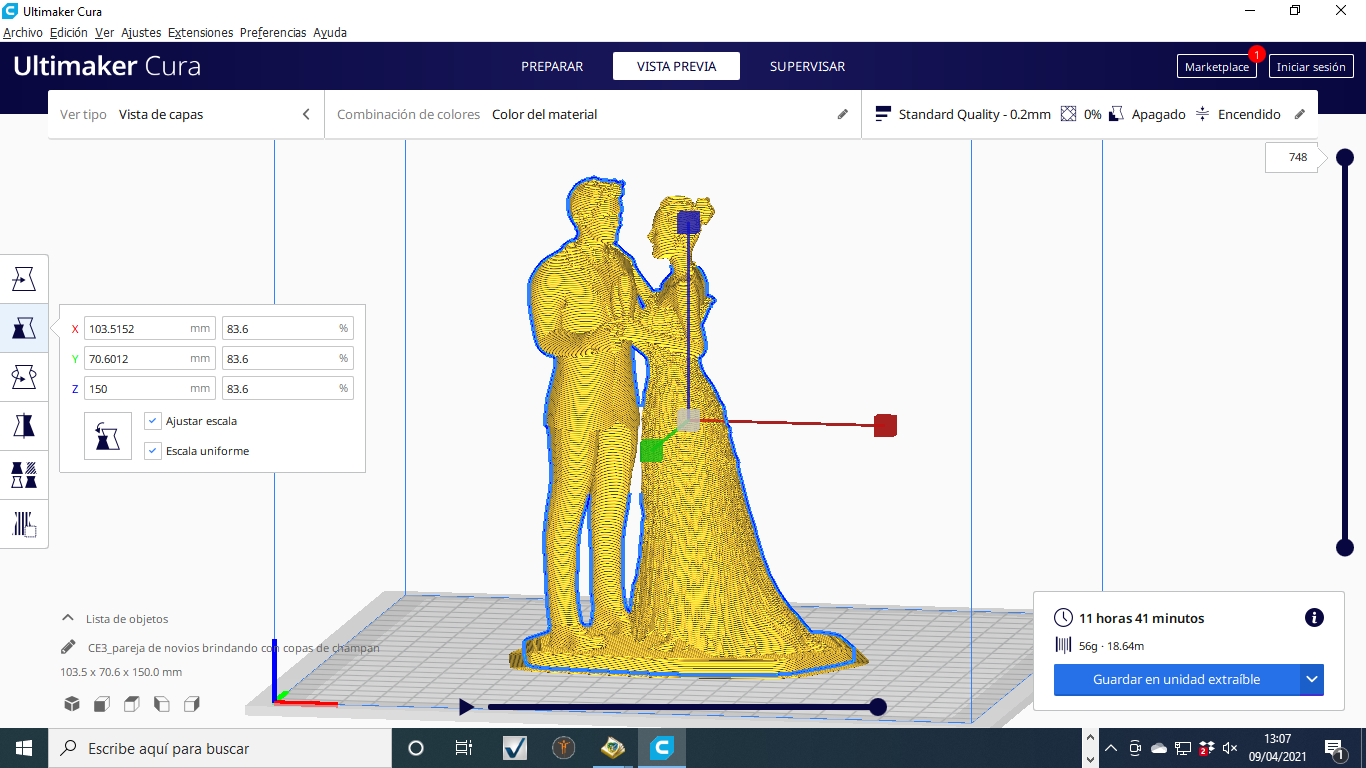Click the Iniciar sesión button

point(1311,67)
